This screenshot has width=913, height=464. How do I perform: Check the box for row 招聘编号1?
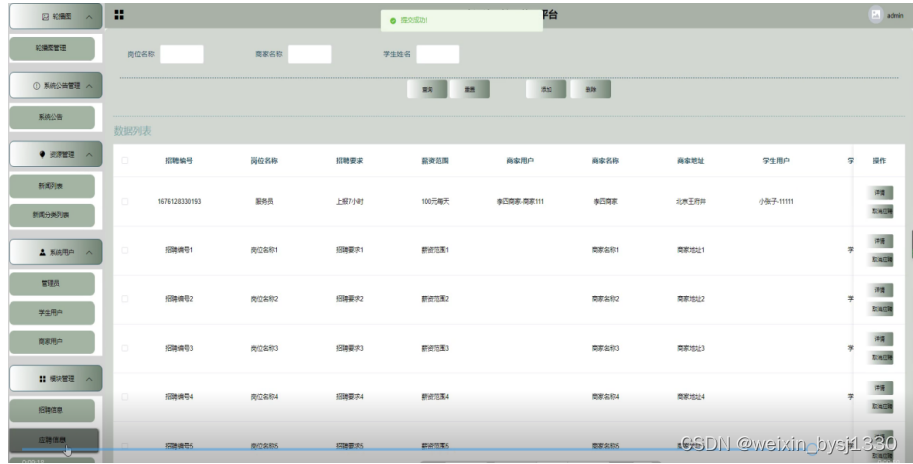tap(125, 250)
